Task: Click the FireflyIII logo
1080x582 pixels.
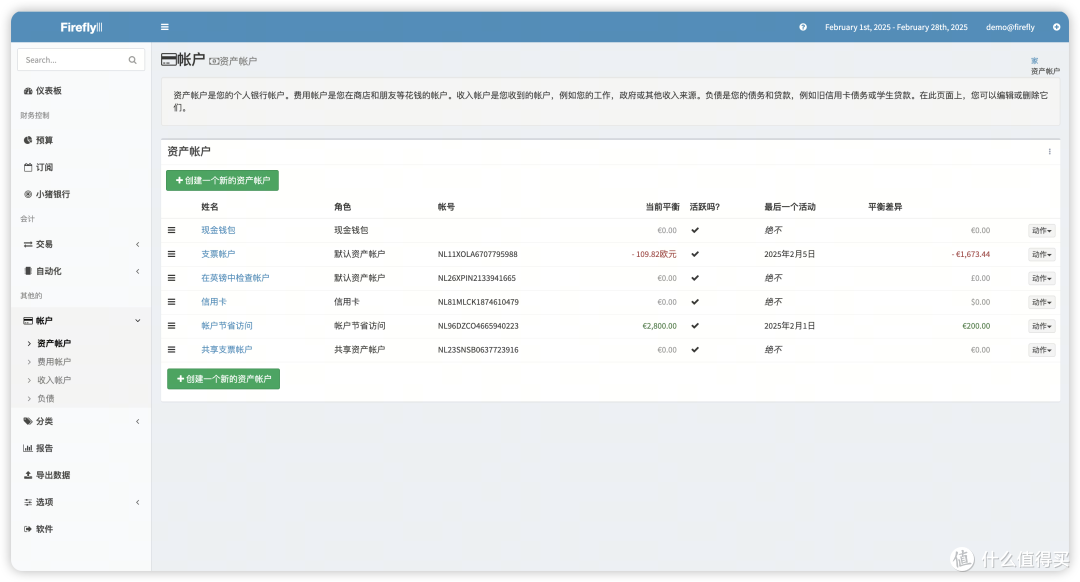Action: [x=81, y=28]
